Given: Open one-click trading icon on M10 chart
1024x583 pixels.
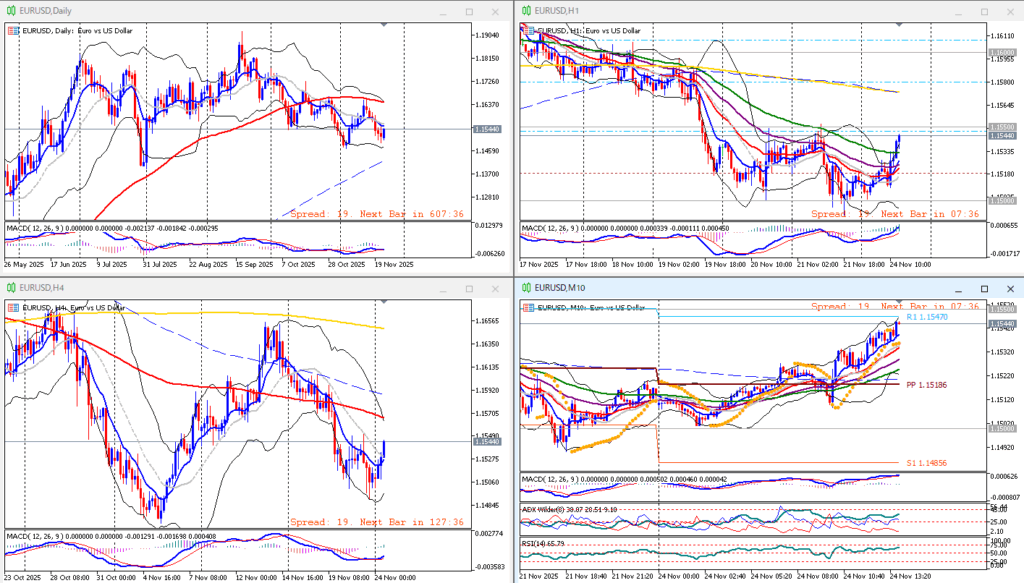Looking at the screenshot, I should (x=526, y=308).
